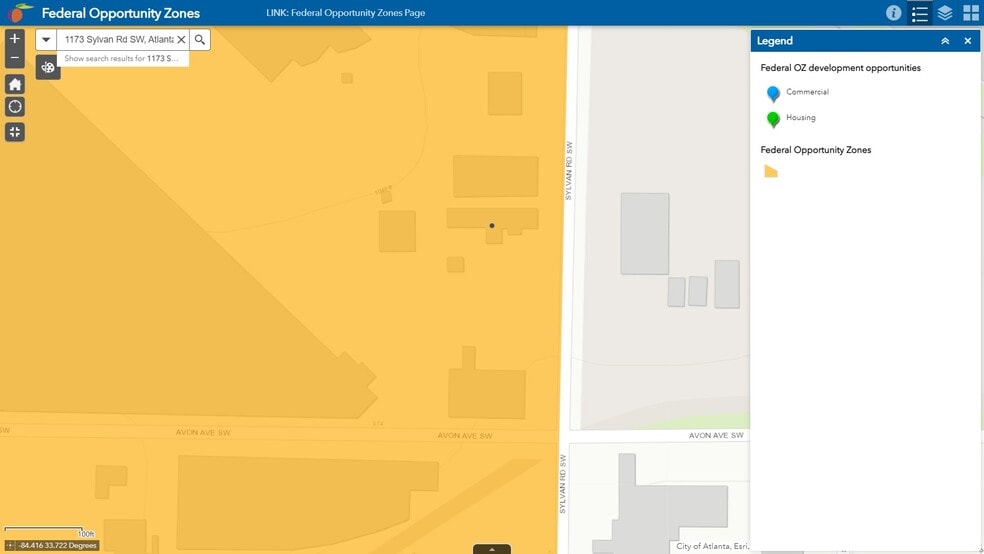The width and height of the screenshot is (984, 554).
Task: Exit full screen with the shrink icon
Action: [x=14, y=132]
